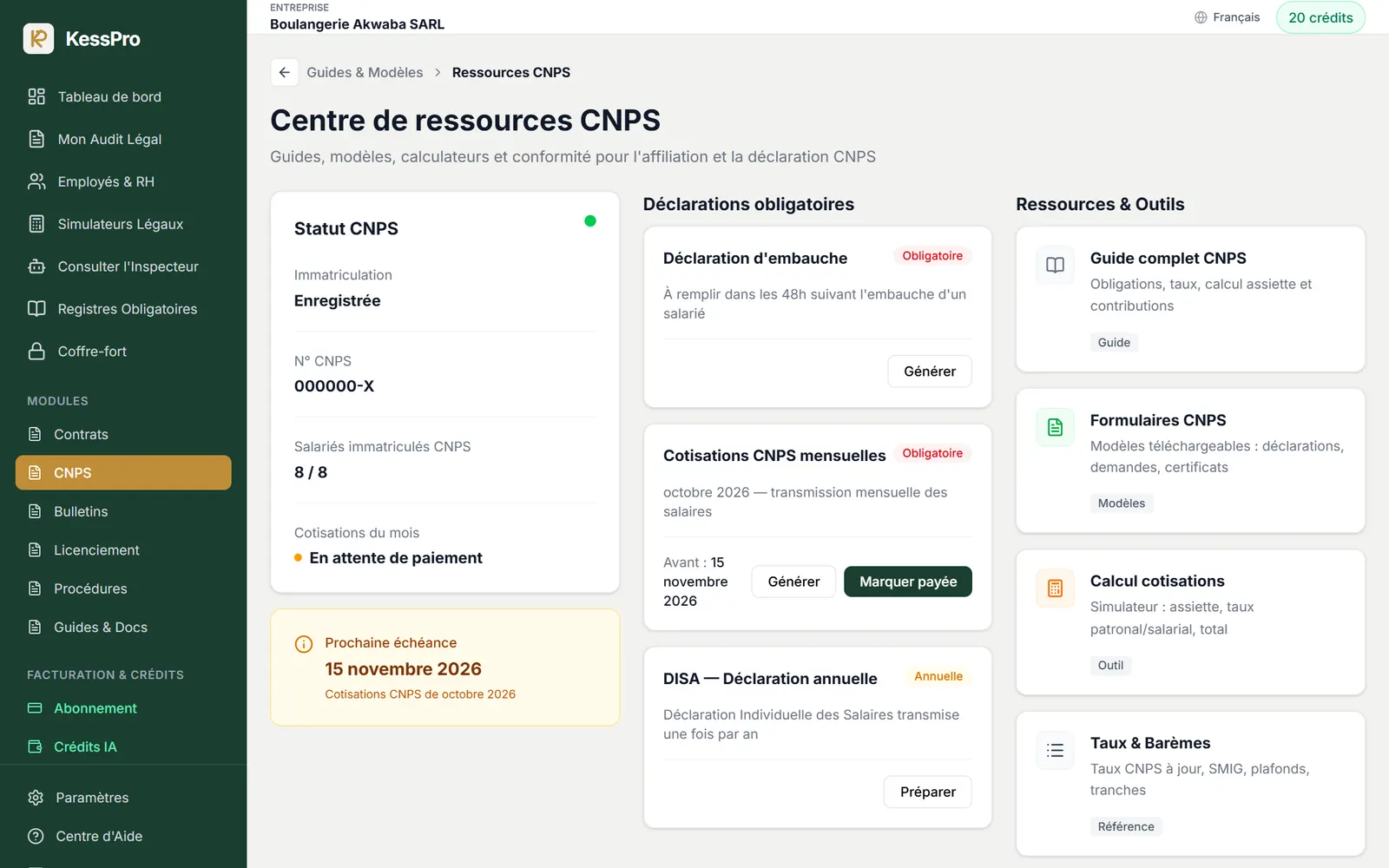1389x868 pixels.
Task: Mark monthly contributions as paid
Action: [x=908, y=582]
